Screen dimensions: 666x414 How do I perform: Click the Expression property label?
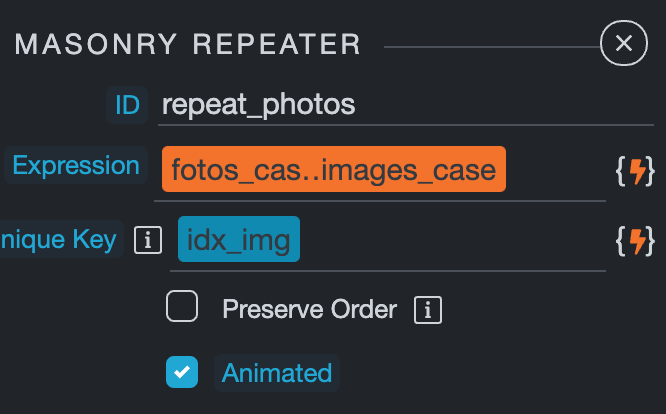tap(76, 166)
